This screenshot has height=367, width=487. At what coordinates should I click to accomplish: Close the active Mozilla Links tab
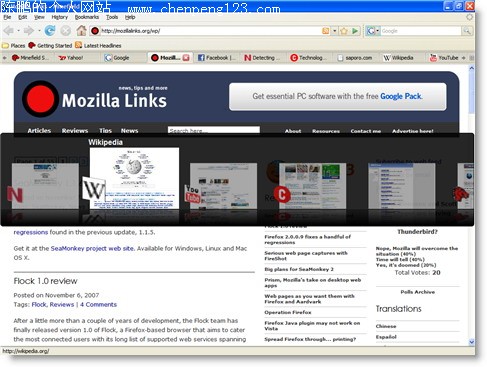pyautogui.click(x=186, y=58)
